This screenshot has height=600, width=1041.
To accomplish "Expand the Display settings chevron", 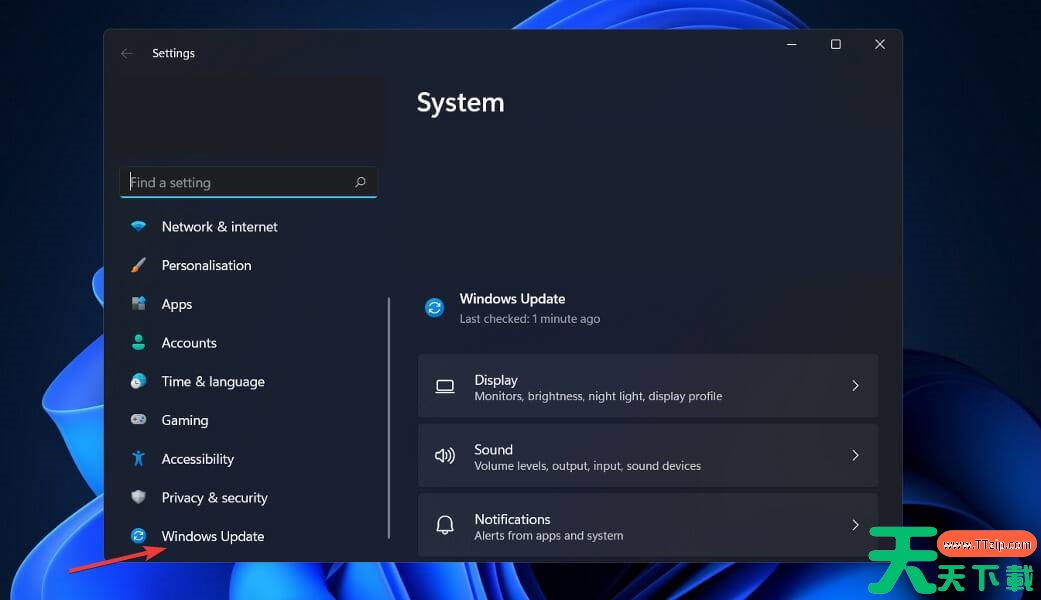I will click(855, 386).
